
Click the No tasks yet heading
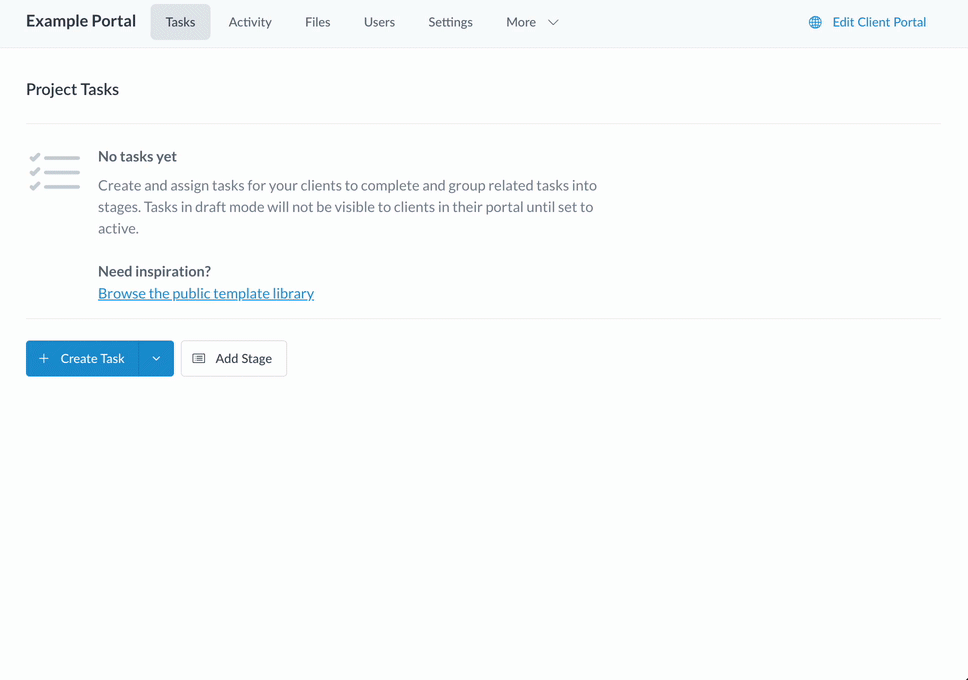coord(137,157)
